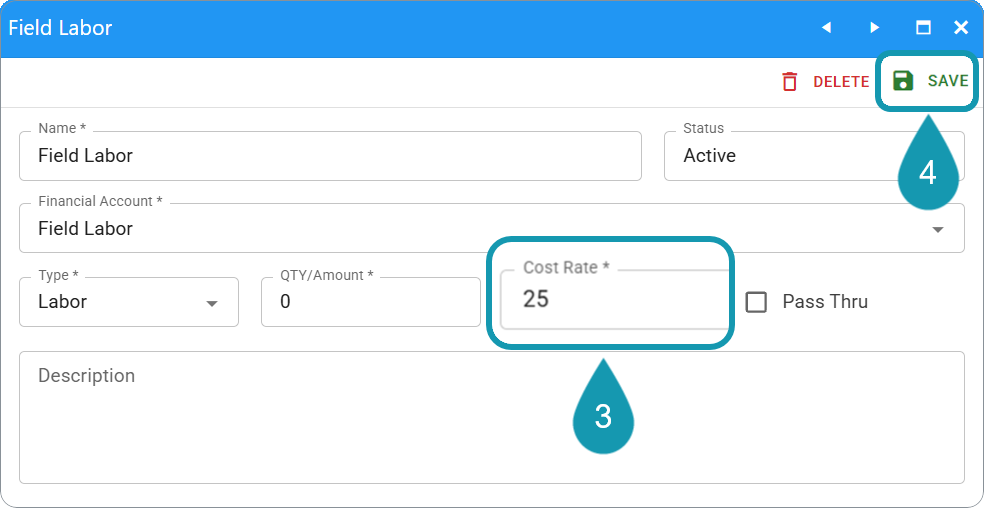The height and width of the screenshot is (508, 984).
Task: Open the Status Active dropdown
Action: tap(814, 156)
